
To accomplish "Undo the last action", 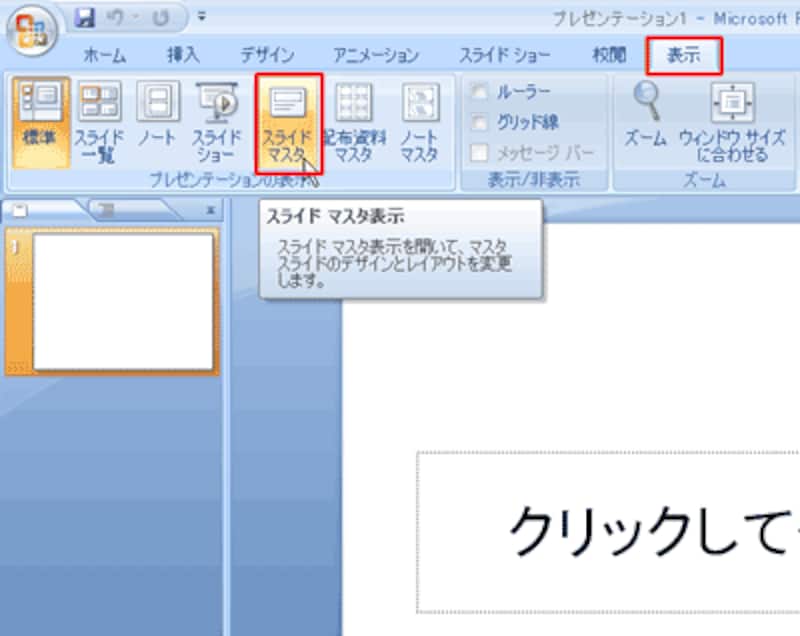I will [x=116, y=18].
